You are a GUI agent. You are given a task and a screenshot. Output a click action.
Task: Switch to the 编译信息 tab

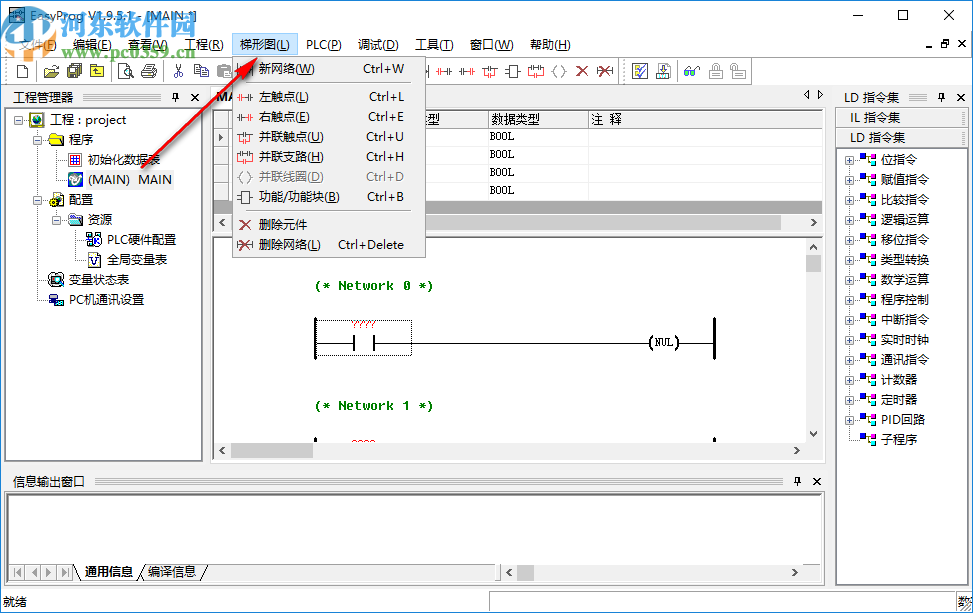point(172,571)
